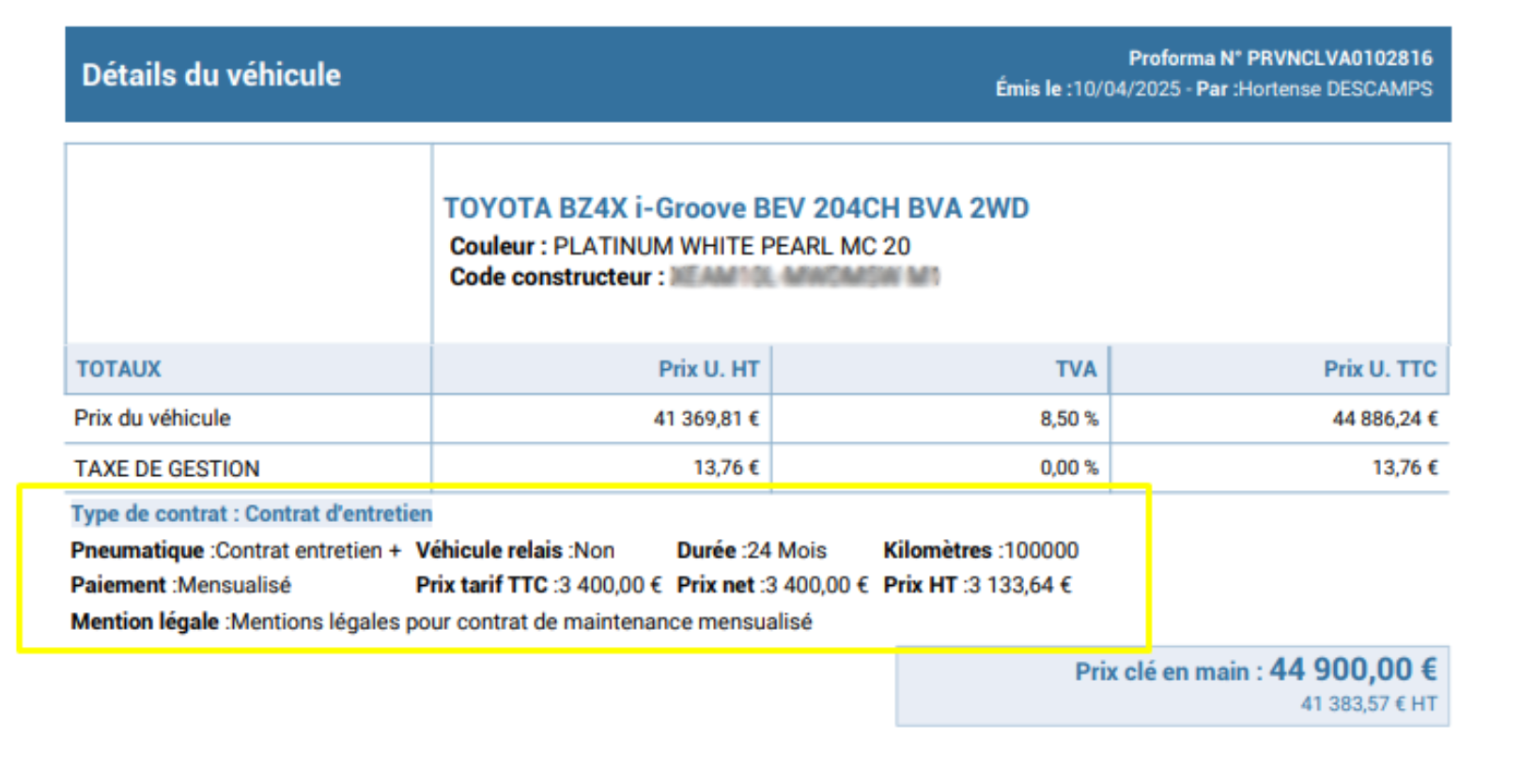Click the TOTAUX column header
The height and width of the screenshot is (784, 1521).
point(119,369)
